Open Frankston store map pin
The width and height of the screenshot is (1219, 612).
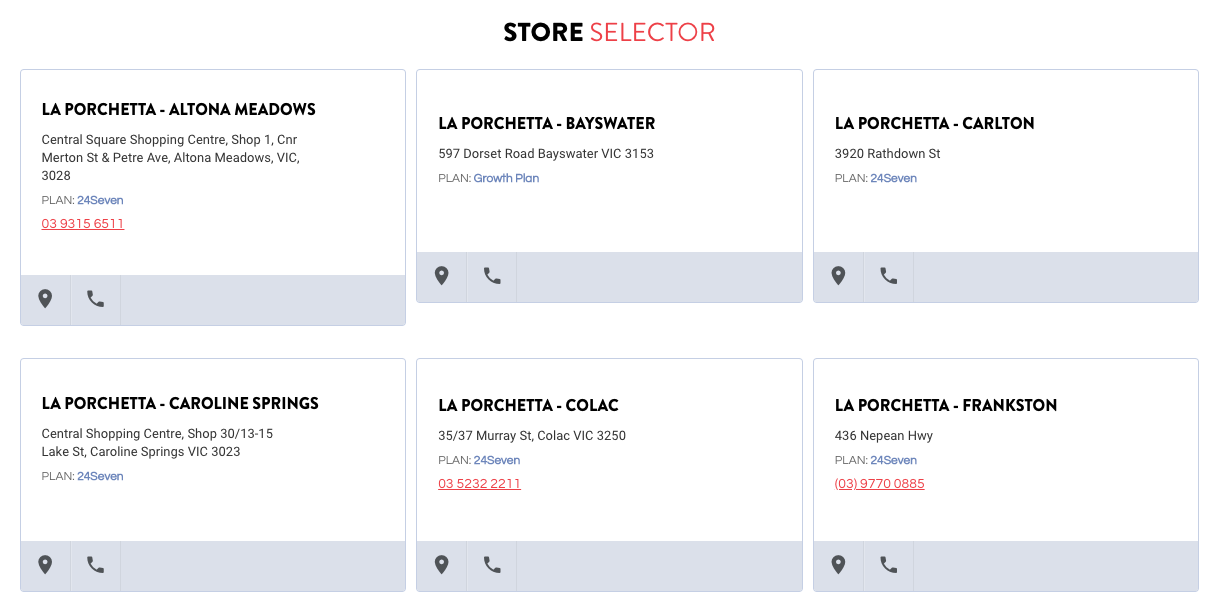pos(838,565)
